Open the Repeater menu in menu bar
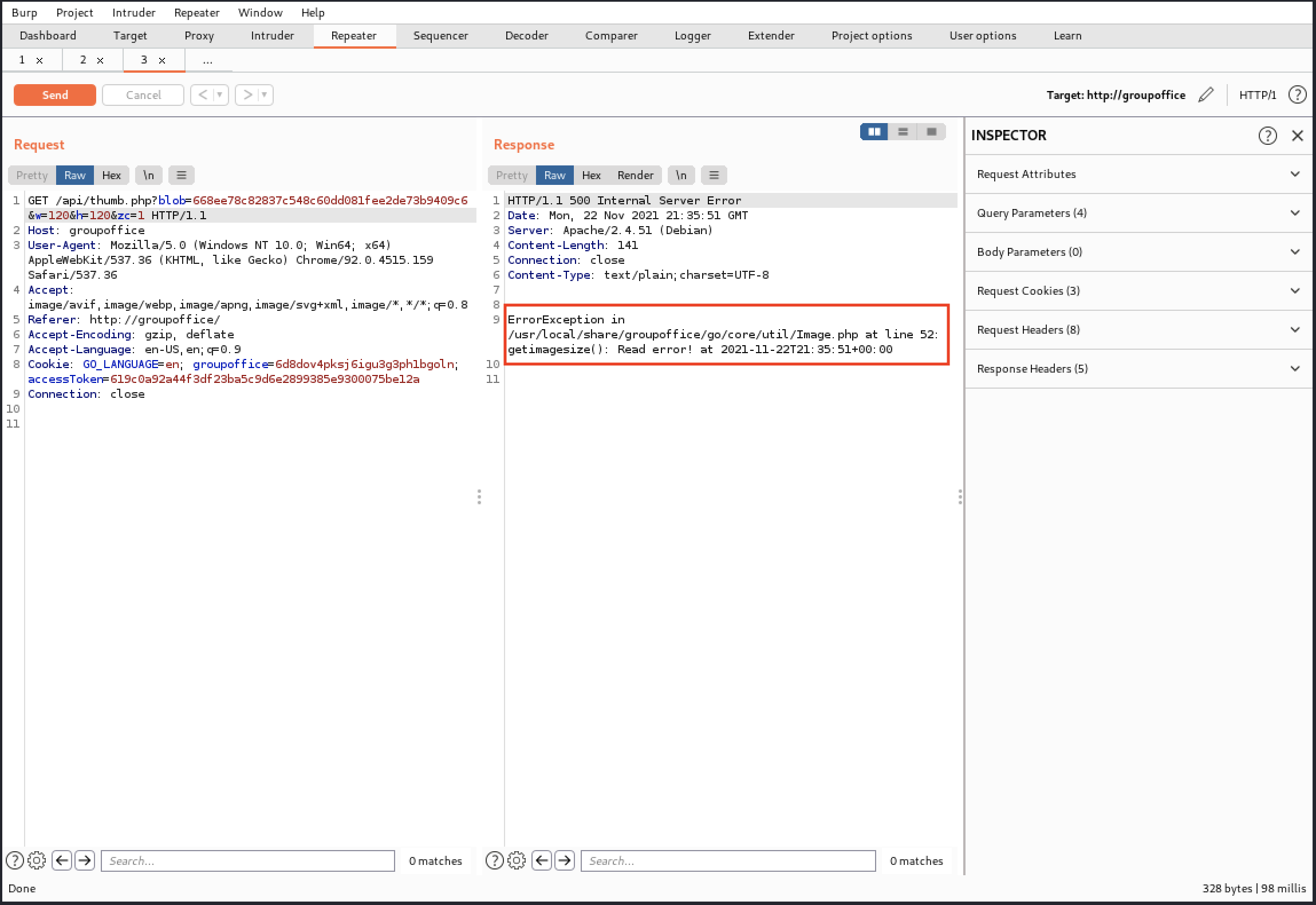The height and width of the screenshot is (905, 1316). 196,13
